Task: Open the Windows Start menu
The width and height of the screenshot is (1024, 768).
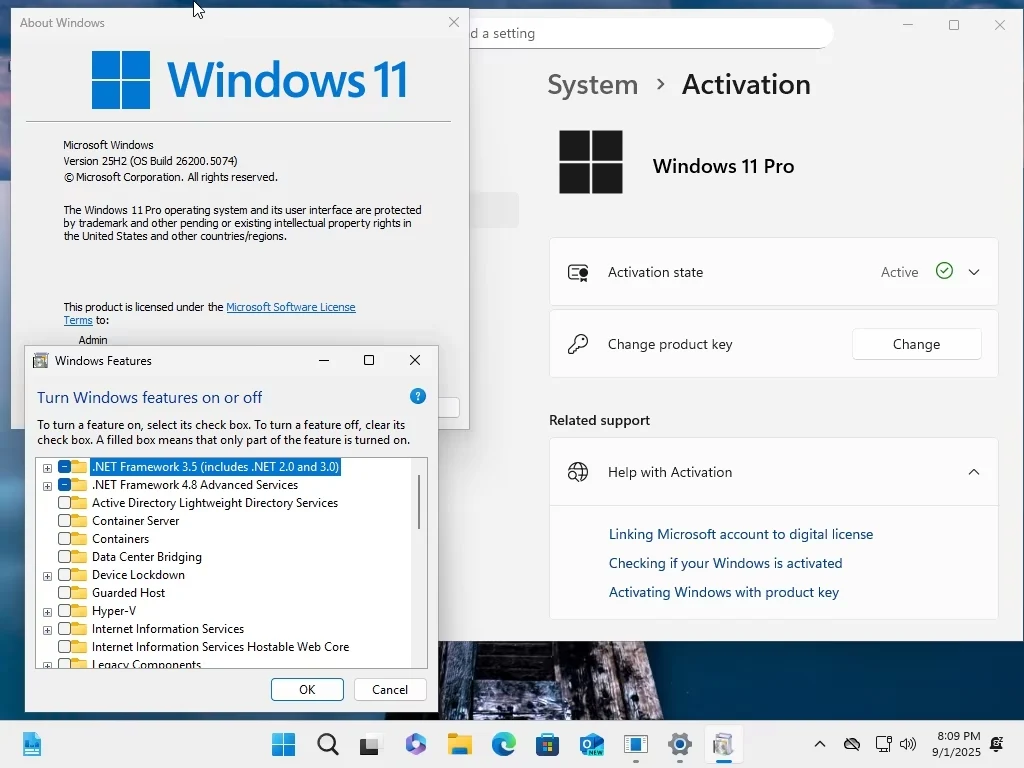Action: 284,744
